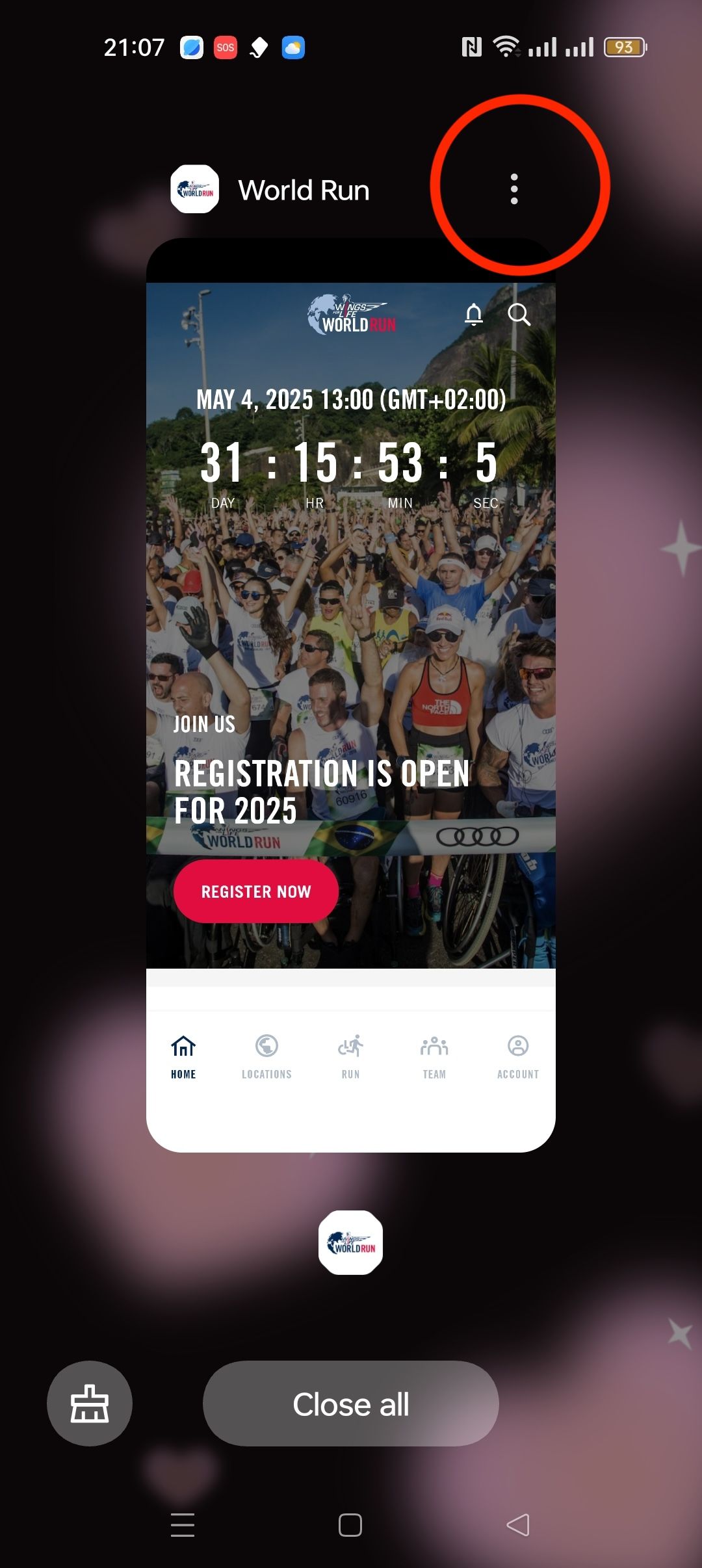Close all recent apps
The image size is (702, 1568).
(351, 1403)
